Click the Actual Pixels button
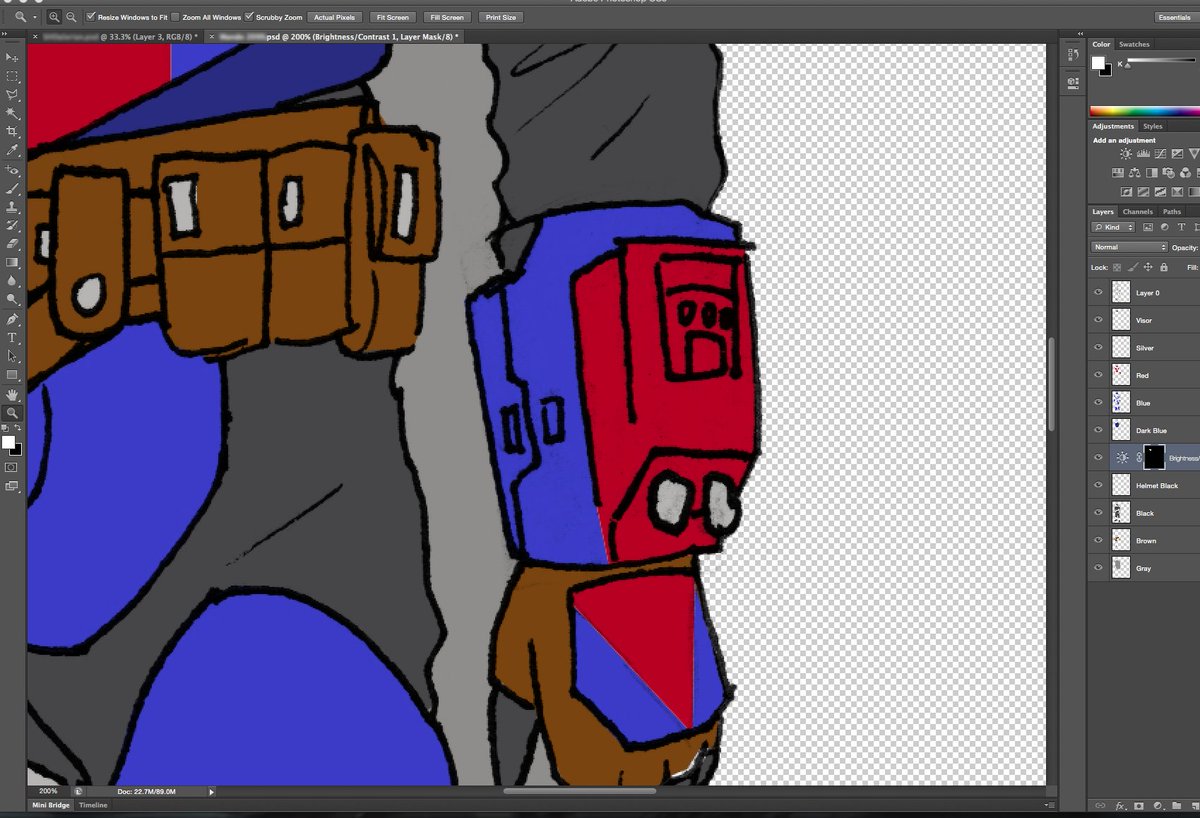 335,17
